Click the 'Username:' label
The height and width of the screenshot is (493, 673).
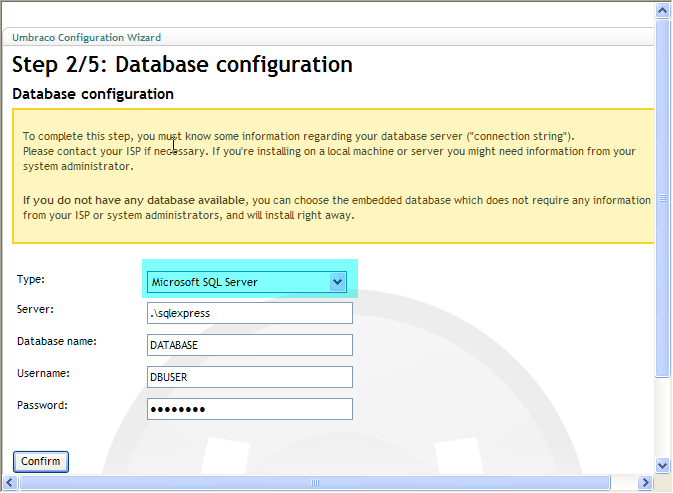pyautogui.click(x=43, y=373)
